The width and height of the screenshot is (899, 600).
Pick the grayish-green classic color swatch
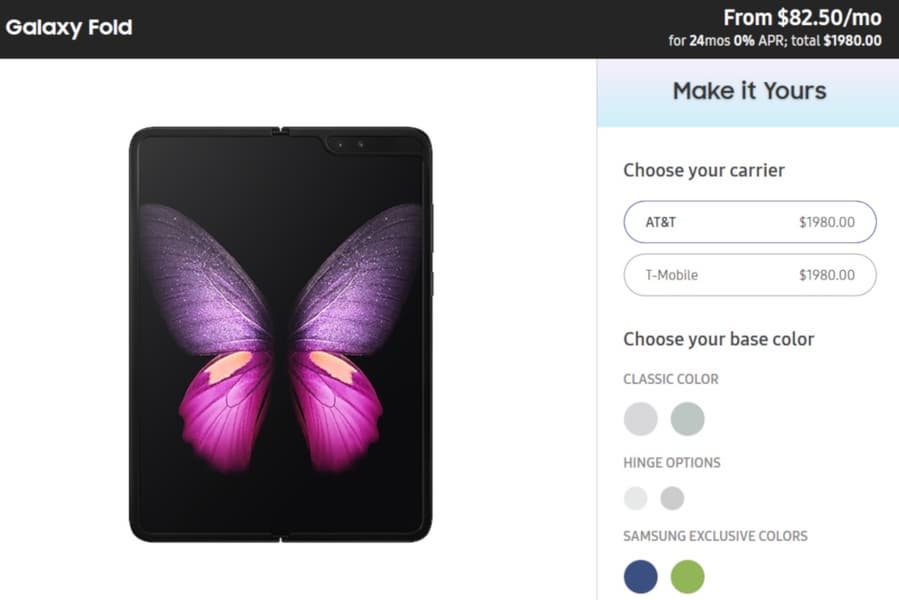pyautogui.click(x=687, y=419)
